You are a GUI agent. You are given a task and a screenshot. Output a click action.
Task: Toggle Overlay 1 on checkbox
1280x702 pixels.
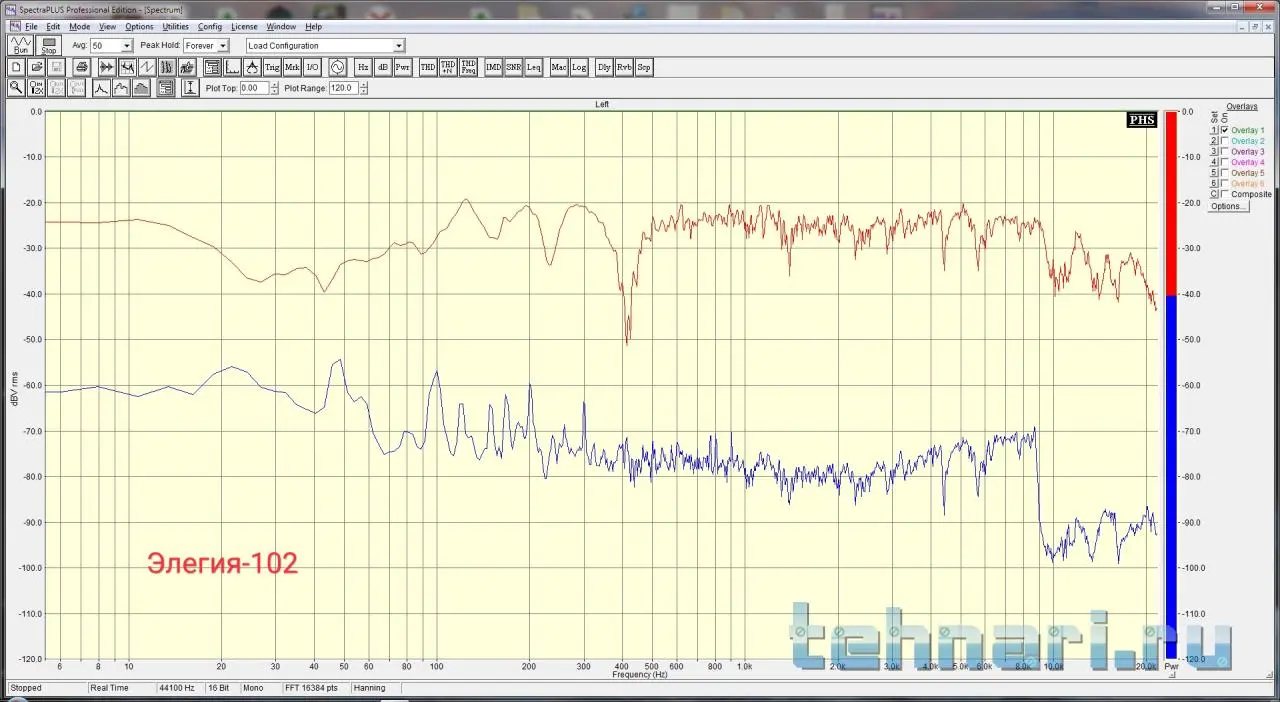[1225, 130]
